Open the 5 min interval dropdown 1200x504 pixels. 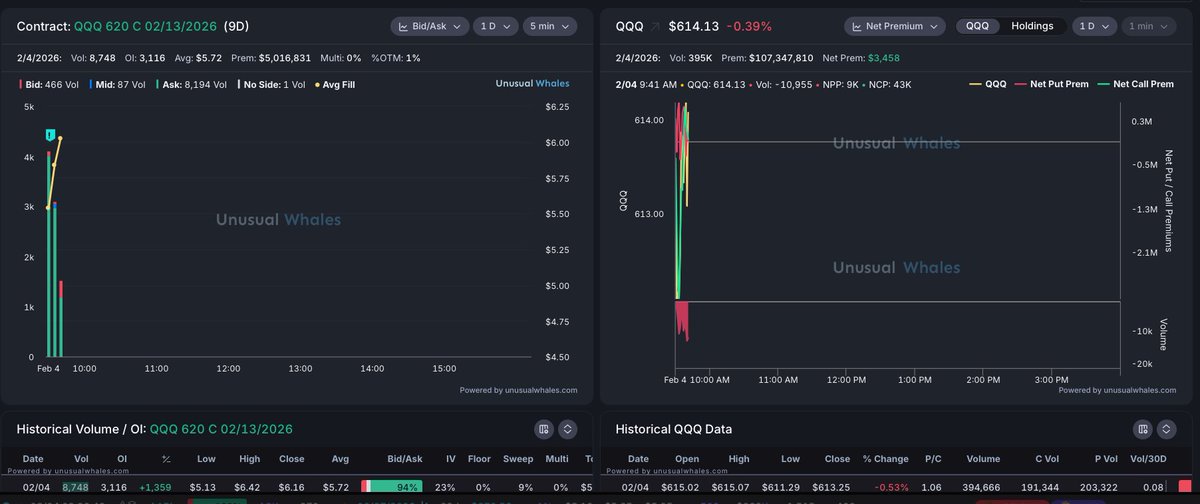(x=550, y=27)
